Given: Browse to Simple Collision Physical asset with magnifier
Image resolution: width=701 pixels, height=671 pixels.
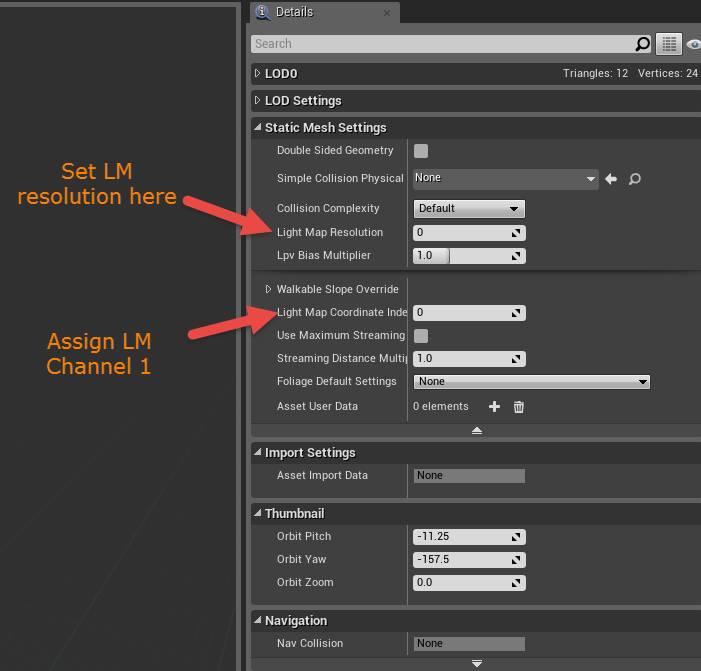Looking at the screenshot, I should tap(634, 179).
